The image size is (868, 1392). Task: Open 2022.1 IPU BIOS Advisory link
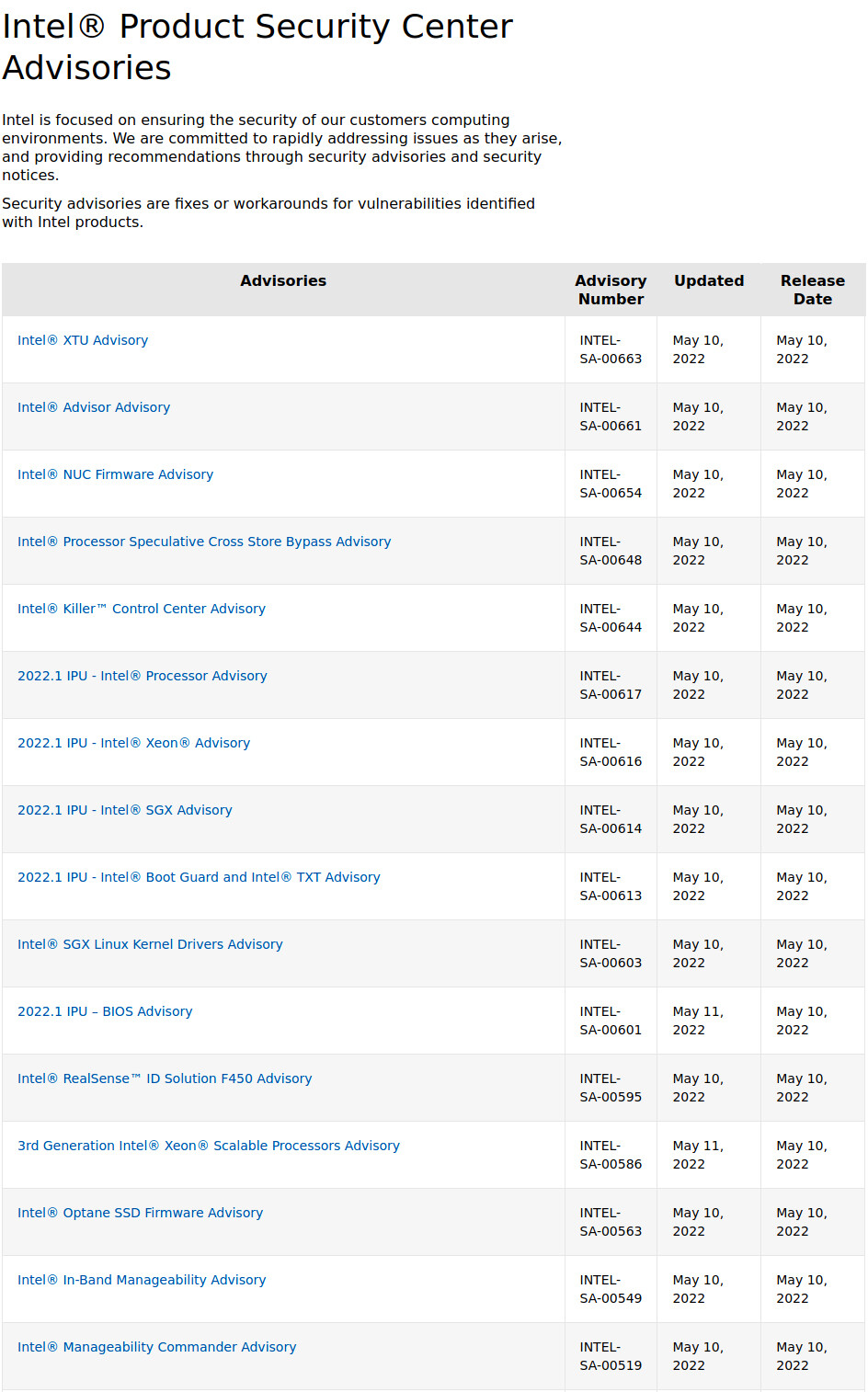pos(105,1011)
